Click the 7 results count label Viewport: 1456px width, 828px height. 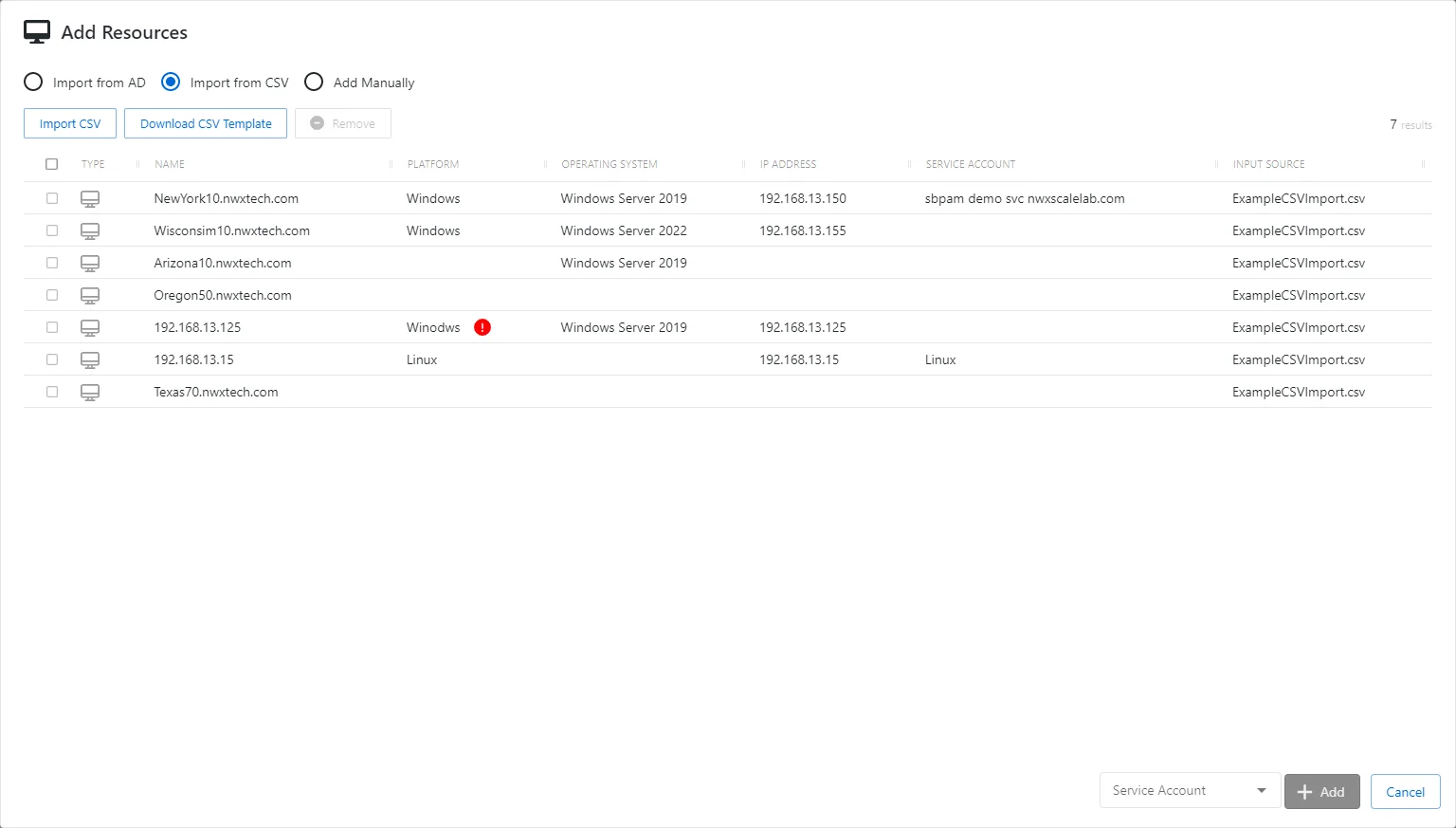click(x=1410, y=124)
